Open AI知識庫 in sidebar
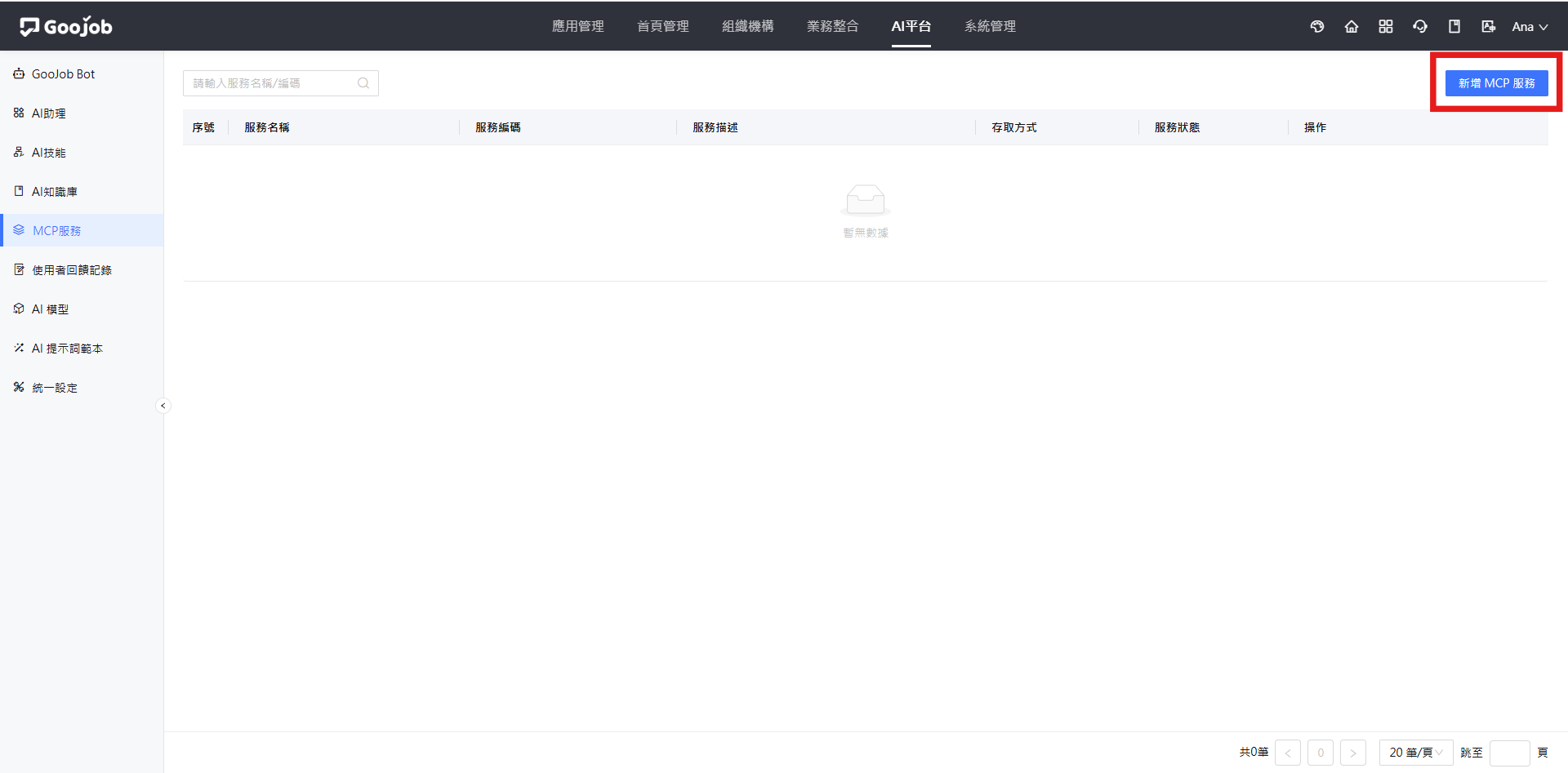The height and width of the screenshot is (773, 1568). click(82, 192)
